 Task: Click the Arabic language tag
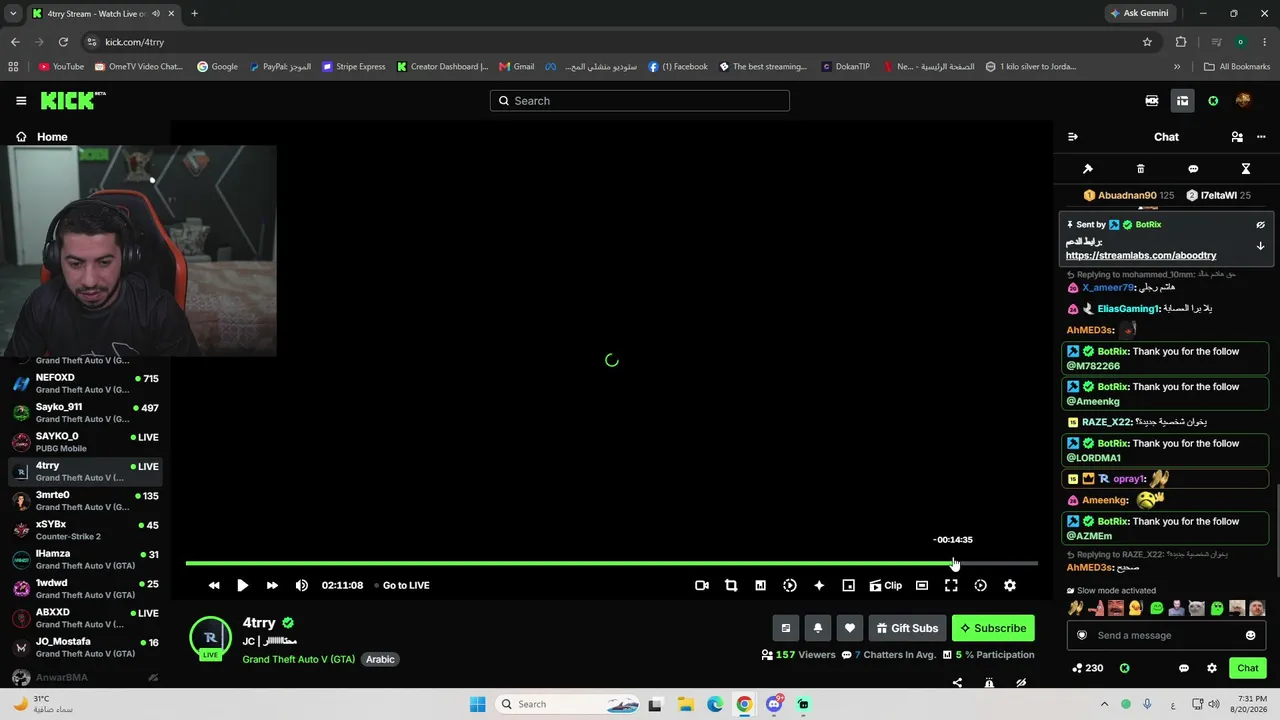[x=380, y=659]
